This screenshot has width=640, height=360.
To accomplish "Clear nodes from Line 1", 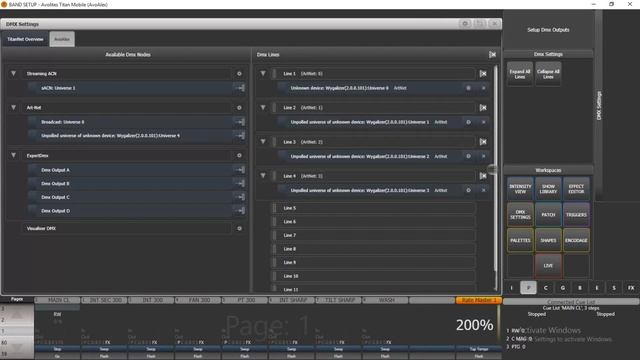I will (483, 74).
